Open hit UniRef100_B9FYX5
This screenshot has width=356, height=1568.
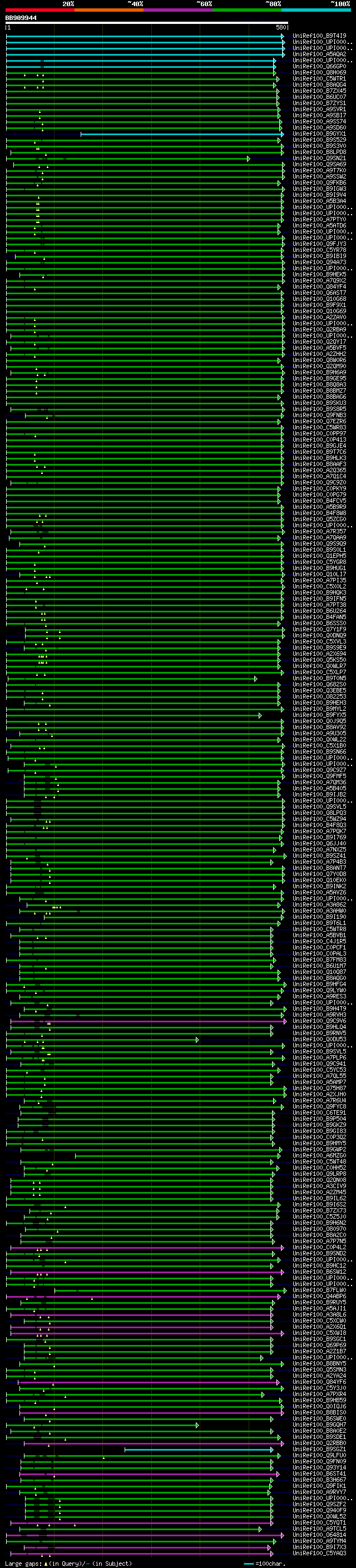click(319, 715)
